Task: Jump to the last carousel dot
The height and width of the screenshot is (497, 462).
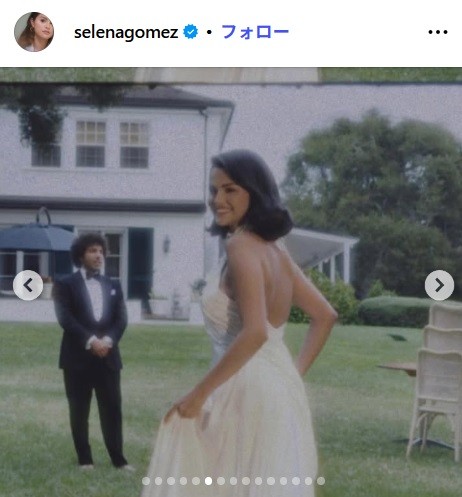Action: pyautogui.click(x=321, y=481)
